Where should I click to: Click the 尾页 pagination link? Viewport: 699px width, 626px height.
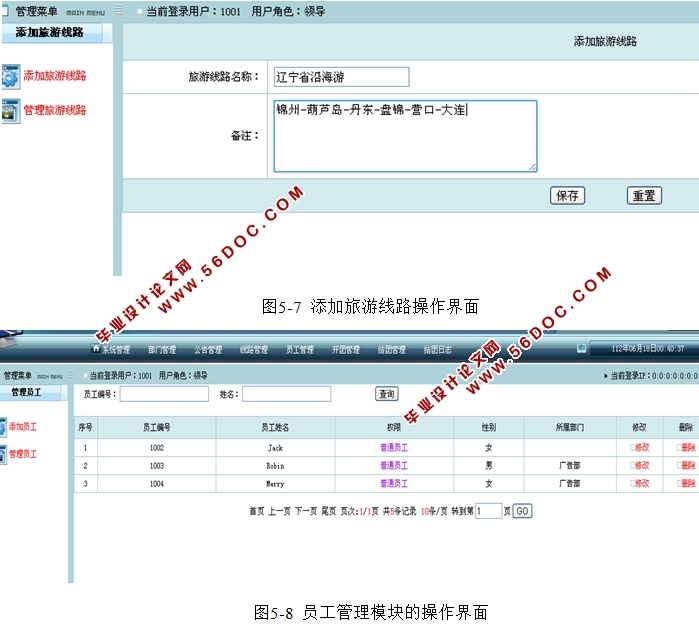tap(329, 511)
